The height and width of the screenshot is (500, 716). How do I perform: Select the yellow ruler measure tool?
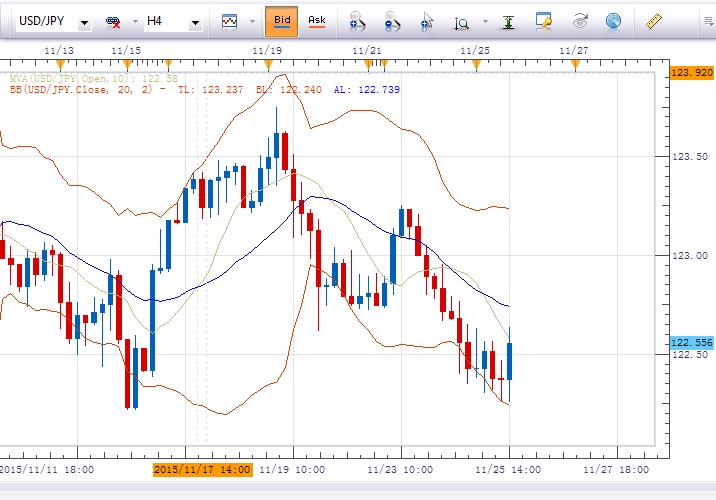point(654,21)
